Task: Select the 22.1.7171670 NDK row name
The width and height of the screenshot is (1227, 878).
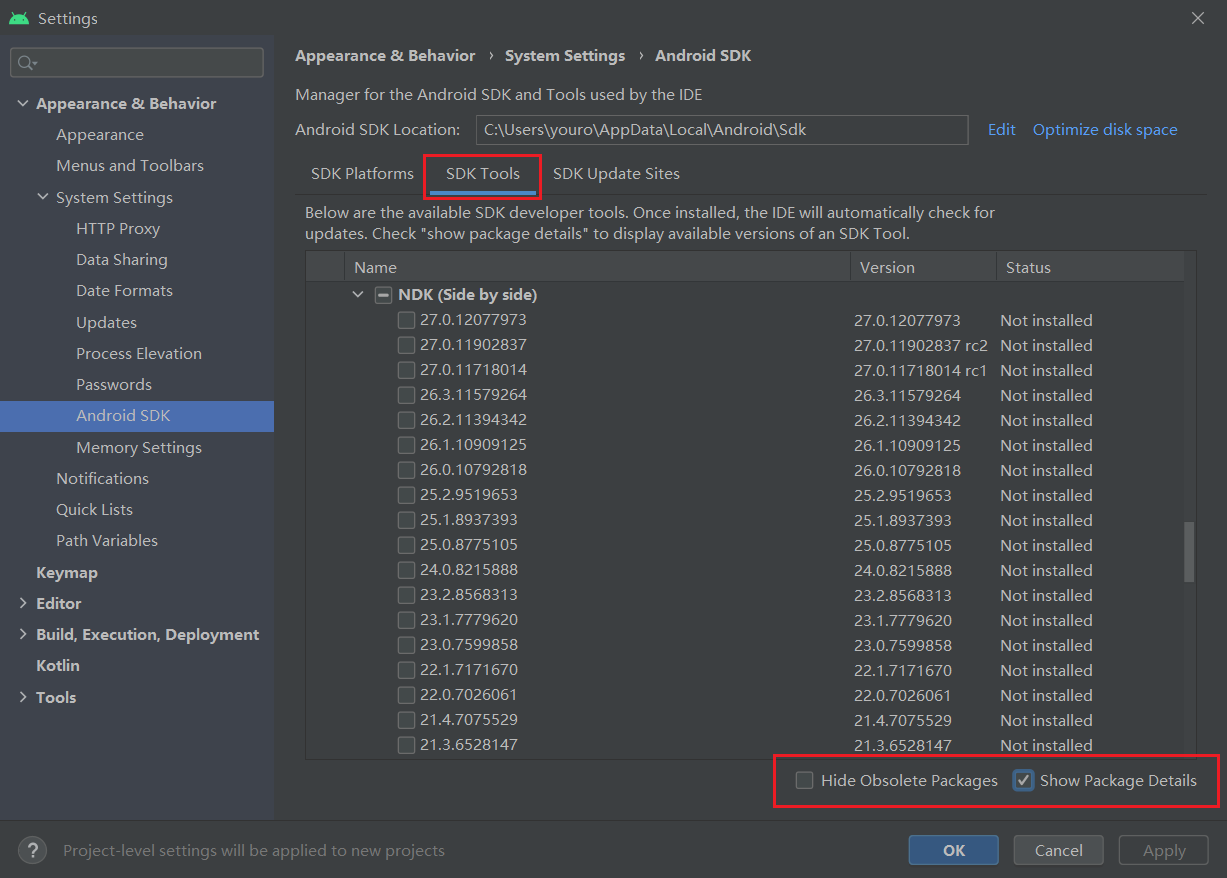Action: 469,670
